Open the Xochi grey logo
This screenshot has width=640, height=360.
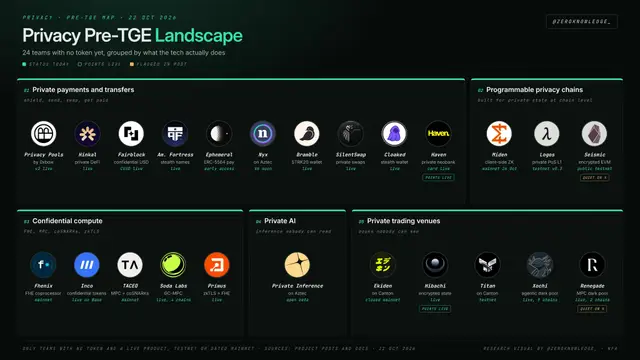click(540, 265)
